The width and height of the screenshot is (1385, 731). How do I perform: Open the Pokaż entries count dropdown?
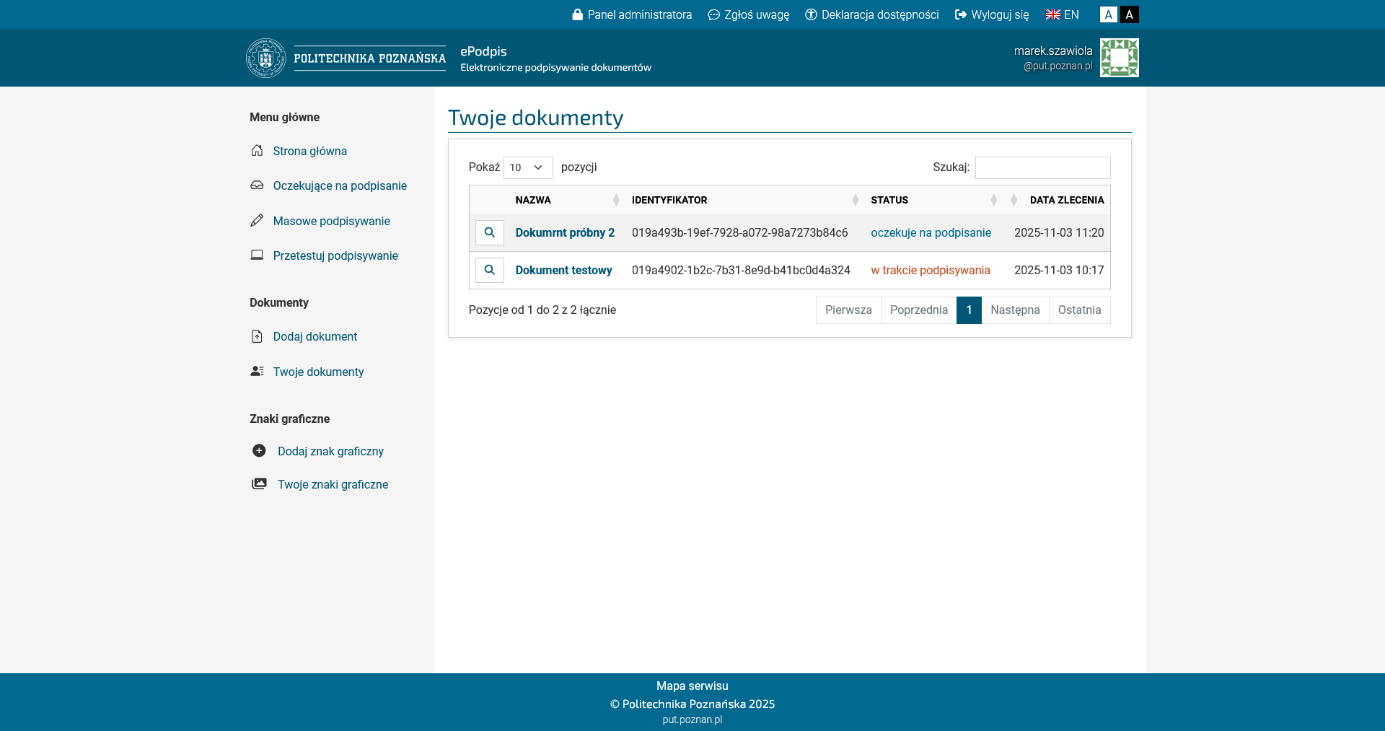pyautogui.click(x=527, y=168)
